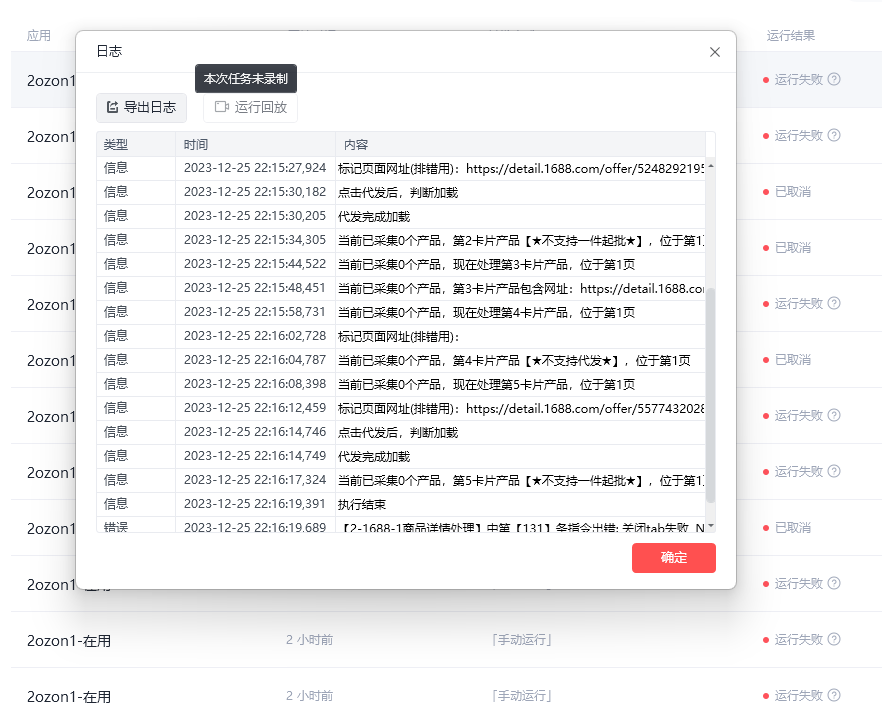Click the 运行结果 column header in background table
Viewport: 882px width, 709px height.
click(790, 35)
